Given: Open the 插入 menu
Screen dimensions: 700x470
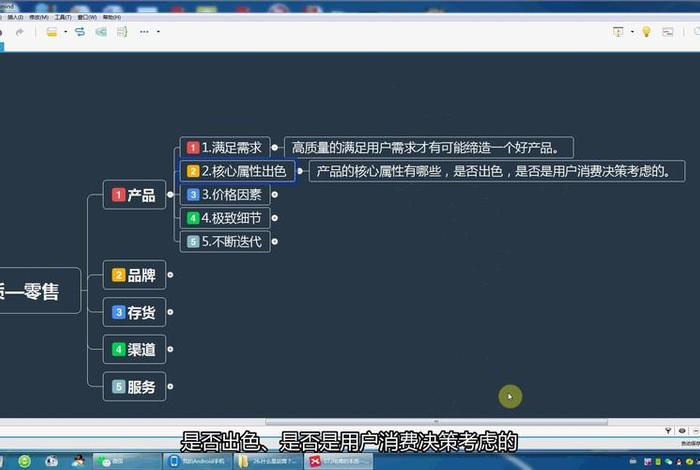Looking at the screenshot, I should 15,17.
